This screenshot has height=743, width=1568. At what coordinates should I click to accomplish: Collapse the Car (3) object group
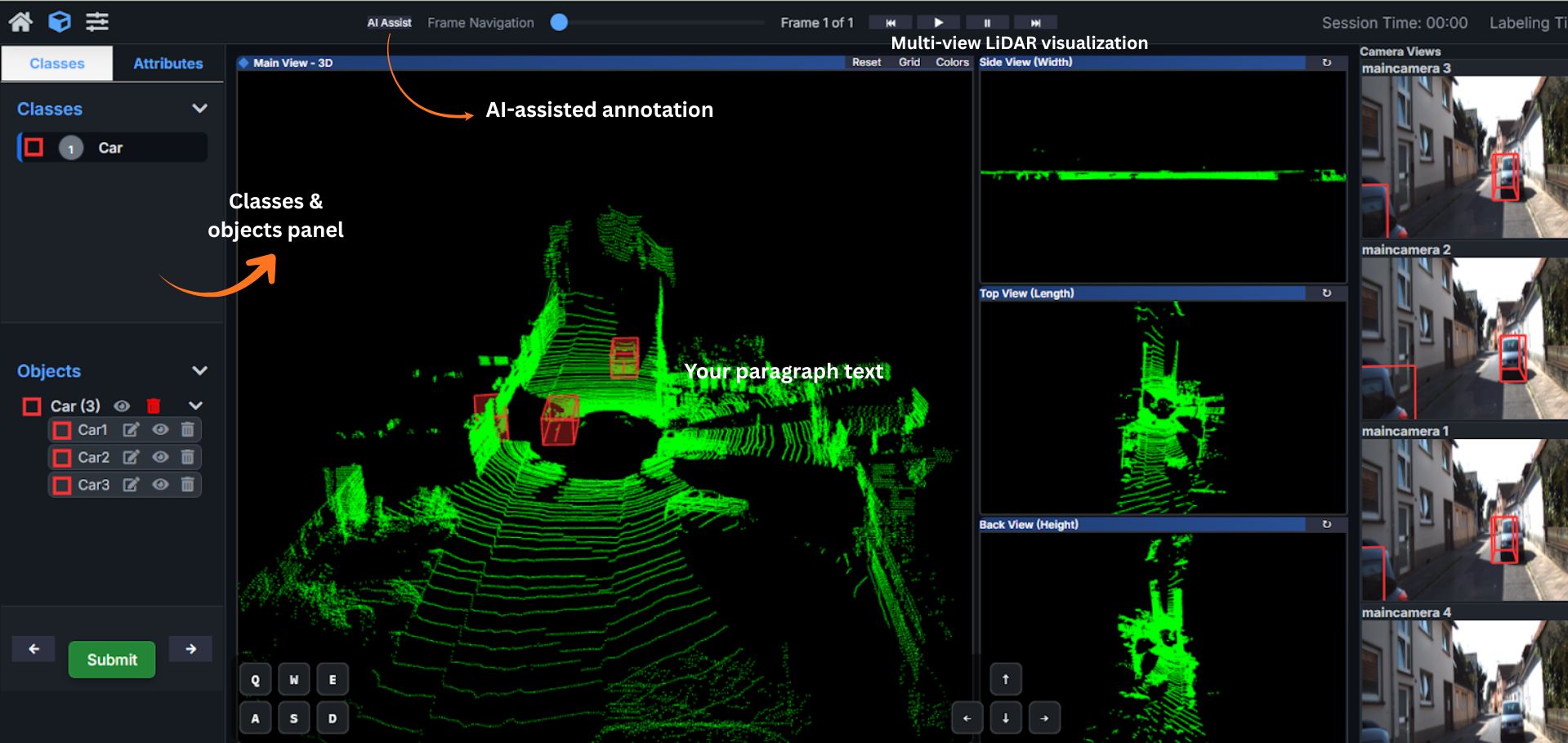pos(195,406)
